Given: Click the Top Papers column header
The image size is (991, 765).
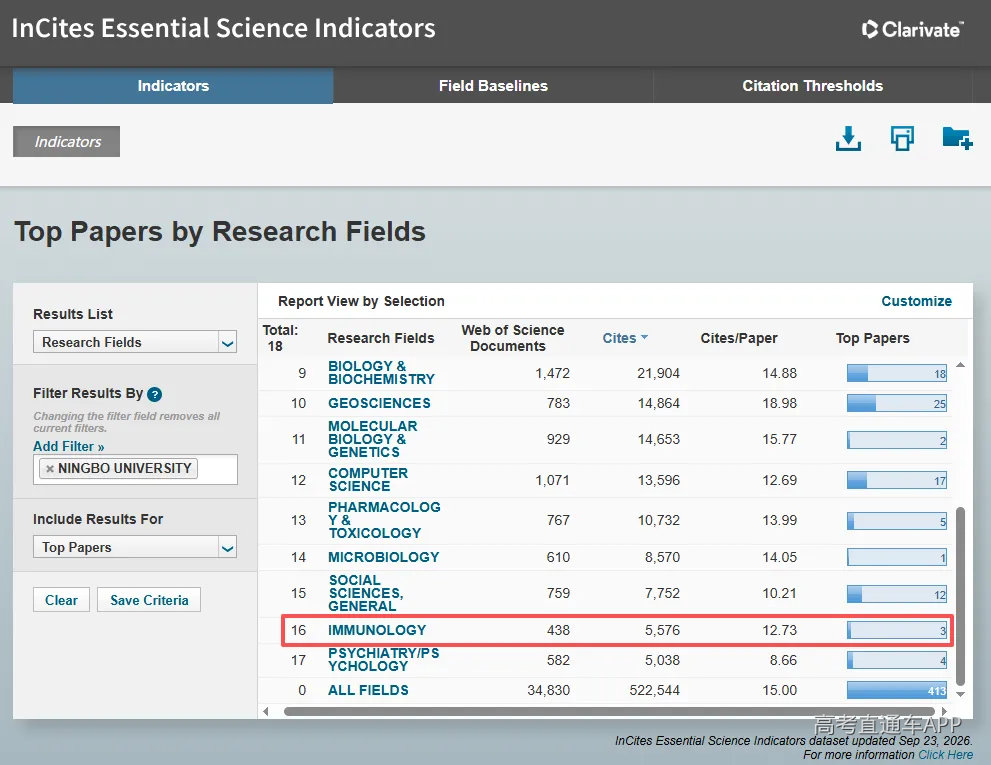Looking at the screenshot, I should pyautogui.click(x=872, y=338).
